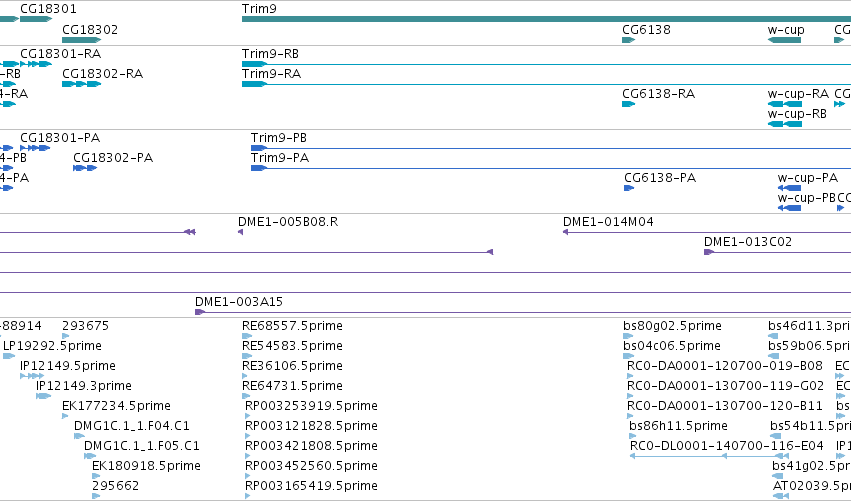This screenshot has width=851, height=501.
Task: Open BAC clone DME1-013C02 label
Action: 748,242
